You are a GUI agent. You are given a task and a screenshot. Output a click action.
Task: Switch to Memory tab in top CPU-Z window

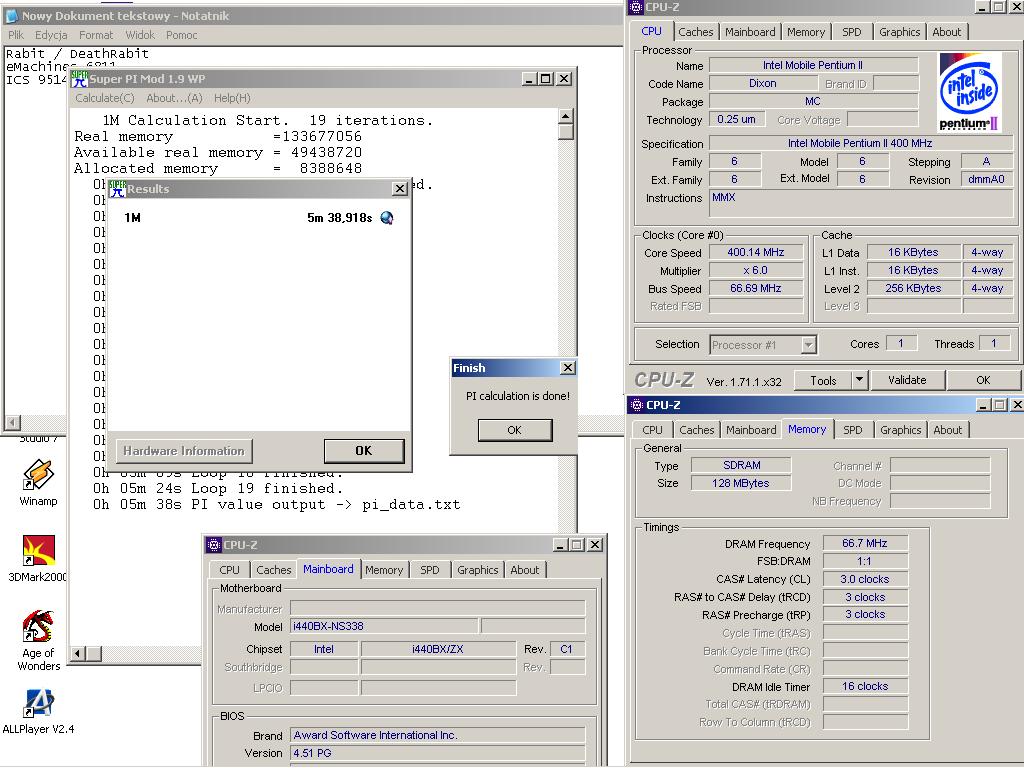[x=806, y=31]
